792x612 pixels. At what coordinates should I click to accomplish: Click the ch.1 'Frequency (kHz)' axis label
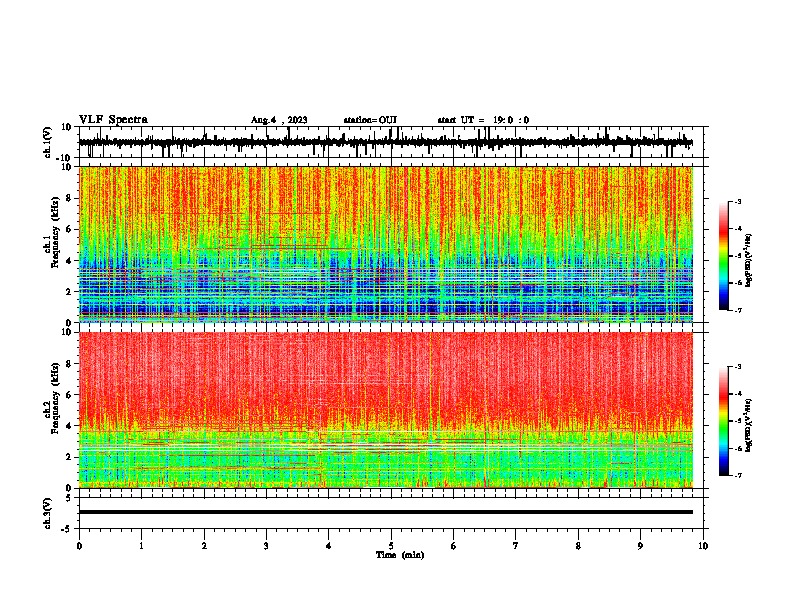coord(55,232)
